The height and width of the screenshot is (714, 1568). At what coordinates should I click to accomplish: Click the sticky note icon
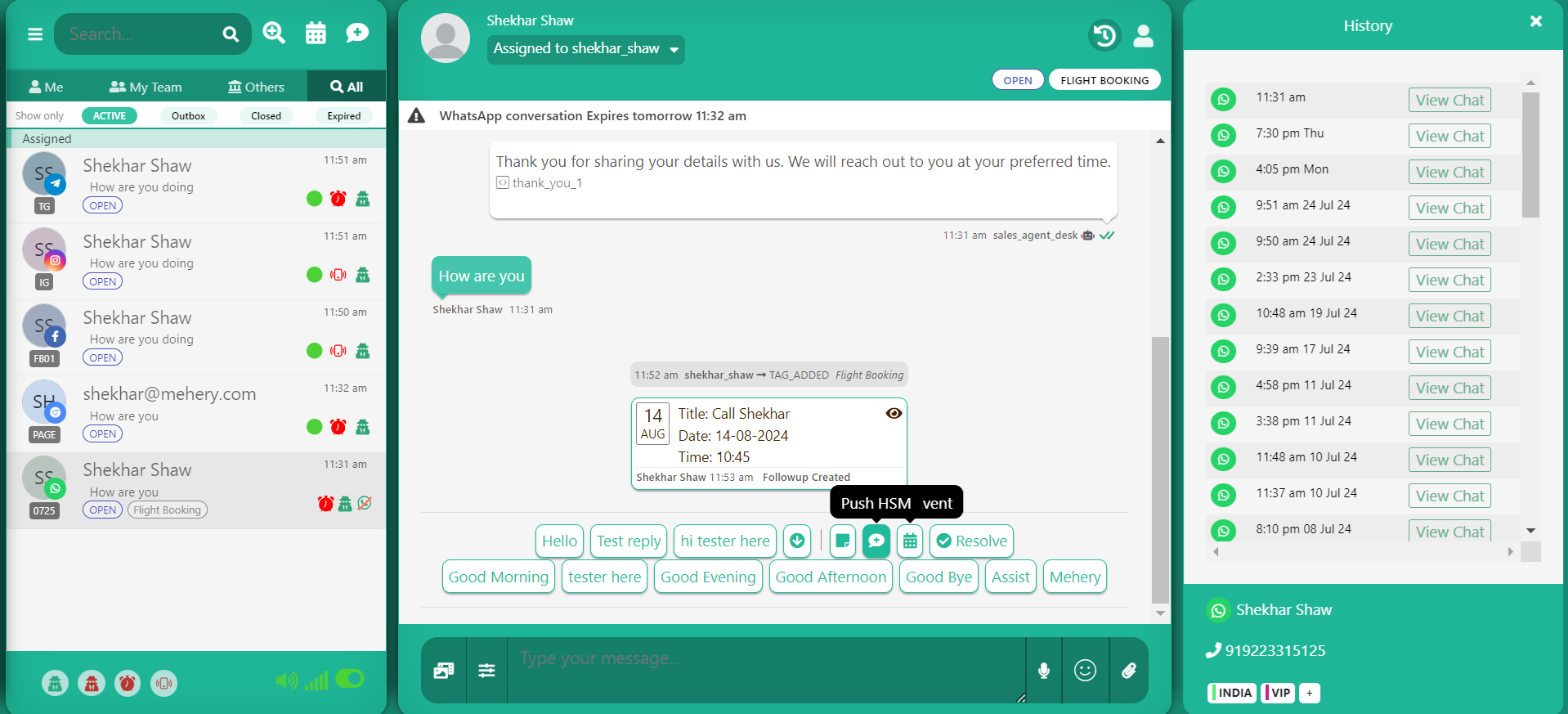point(843,541)
